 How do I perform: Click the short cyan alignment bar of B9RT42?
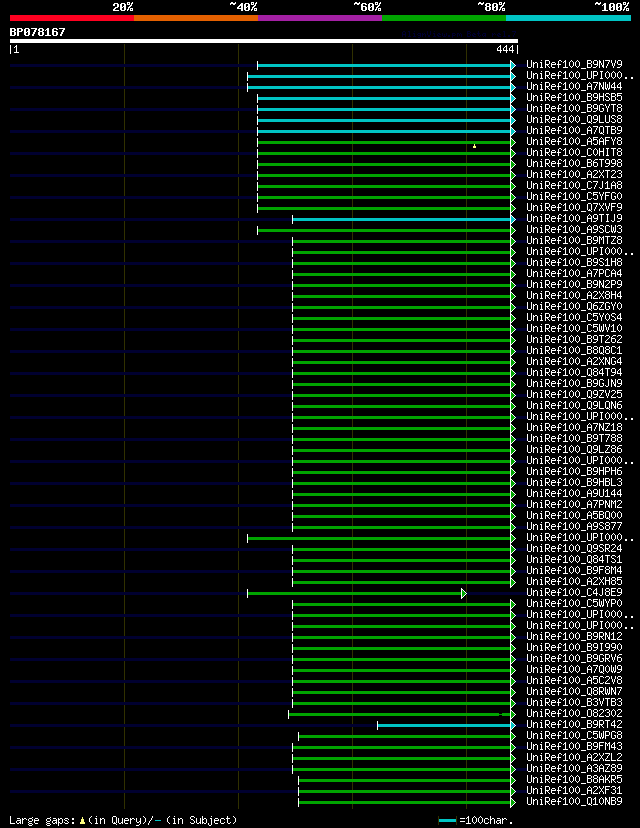tap(444, 726)
